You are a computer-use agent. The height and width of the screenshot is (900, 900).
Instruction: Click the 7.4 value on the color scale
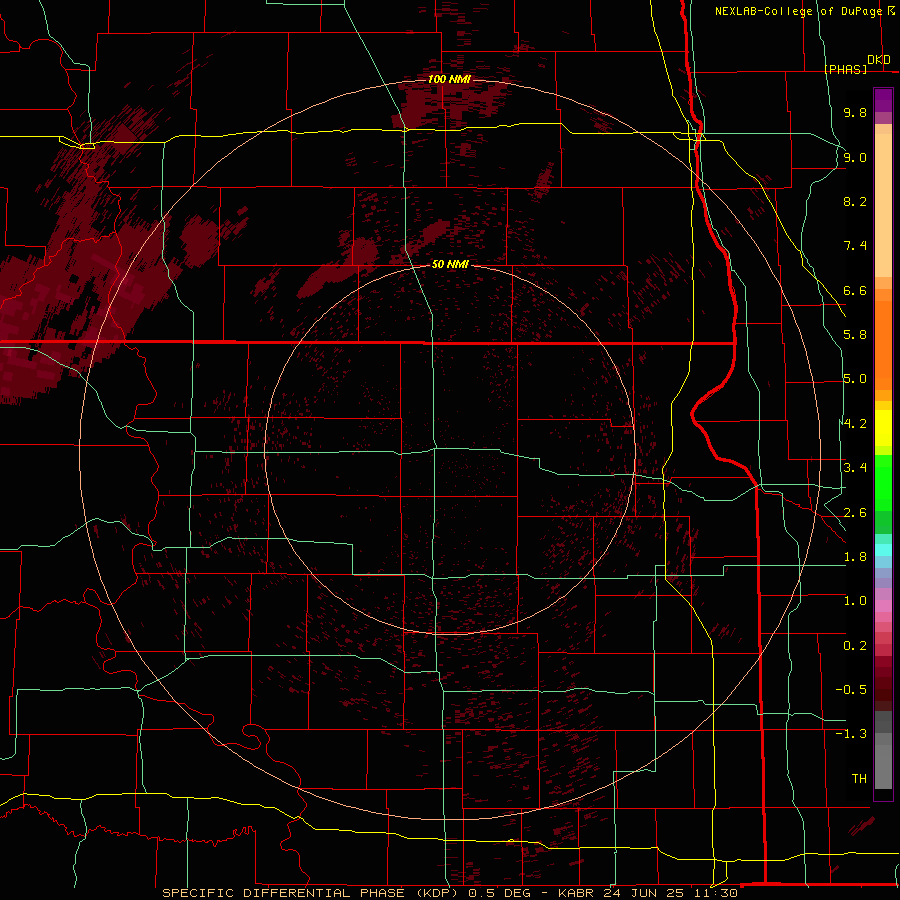(x=855, y=246)
